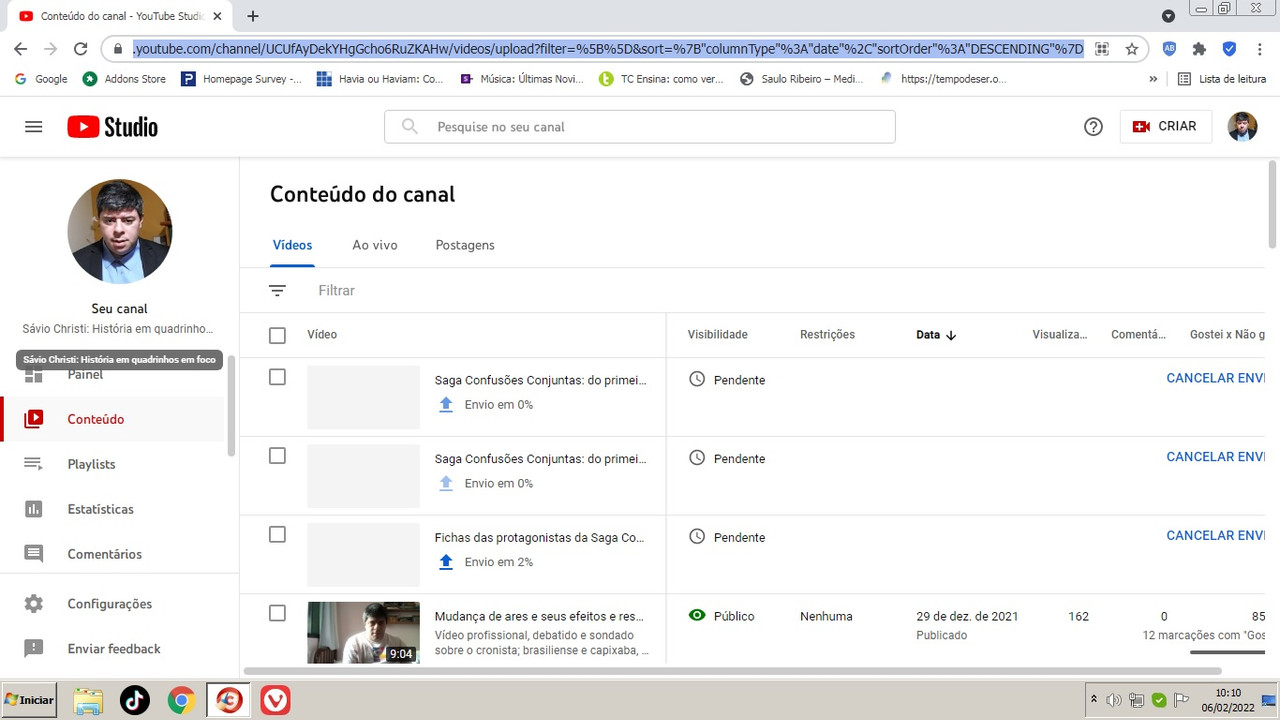Select the checkbox for the Mudança de ares video

[277, 613]
